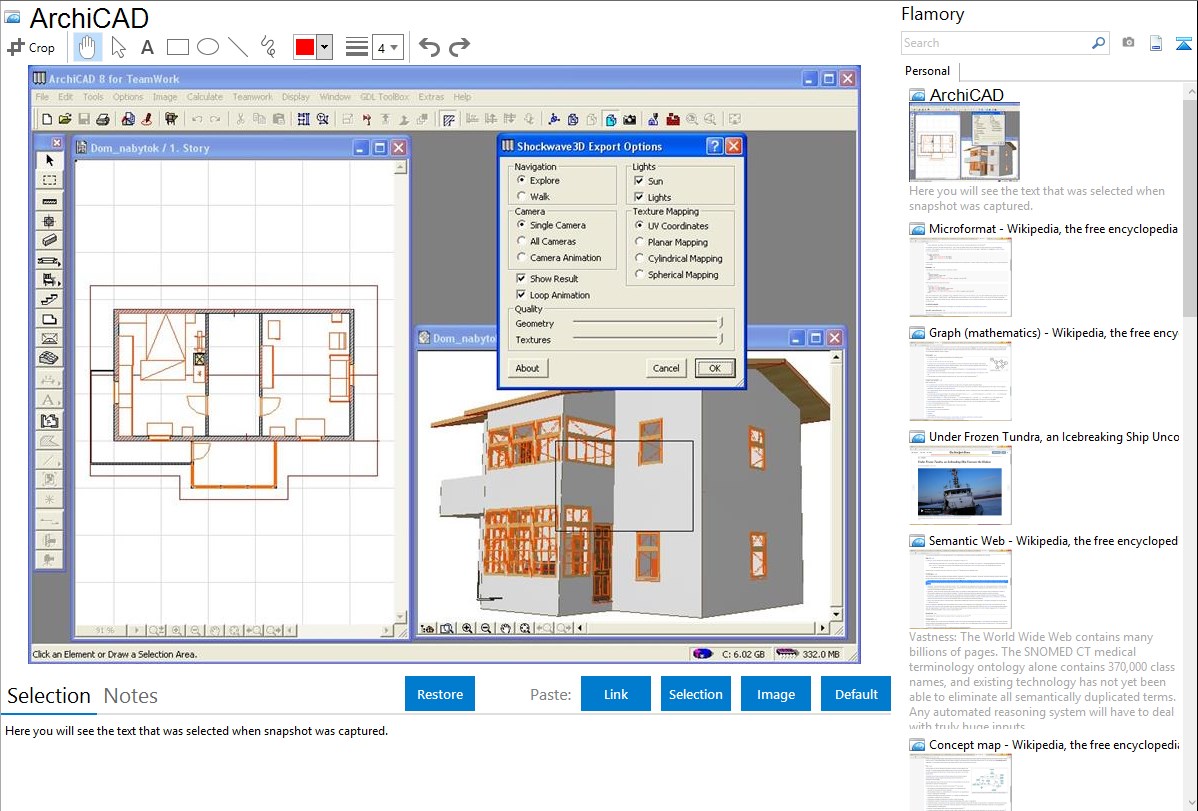
Task: Click the red color swatch
Action: 305,47
